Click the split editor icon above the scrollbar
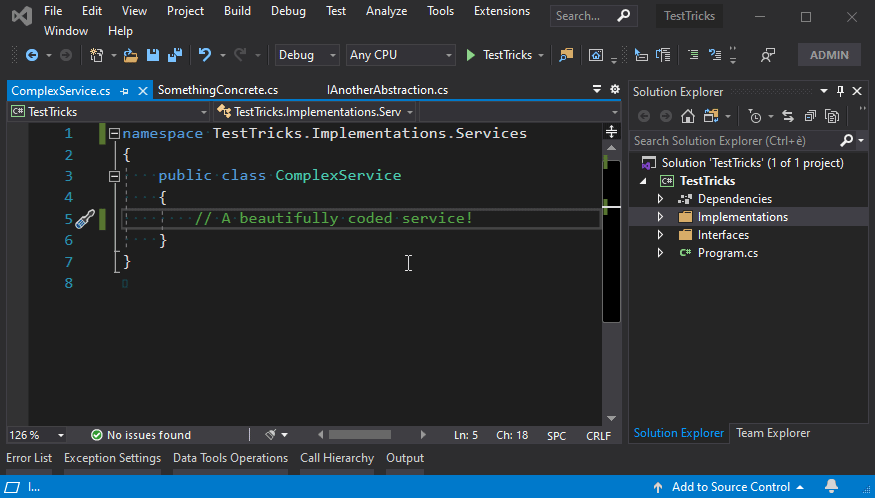The width and height of the screenshot is (875, 498). pyautogui.click(x=612, y=132)
